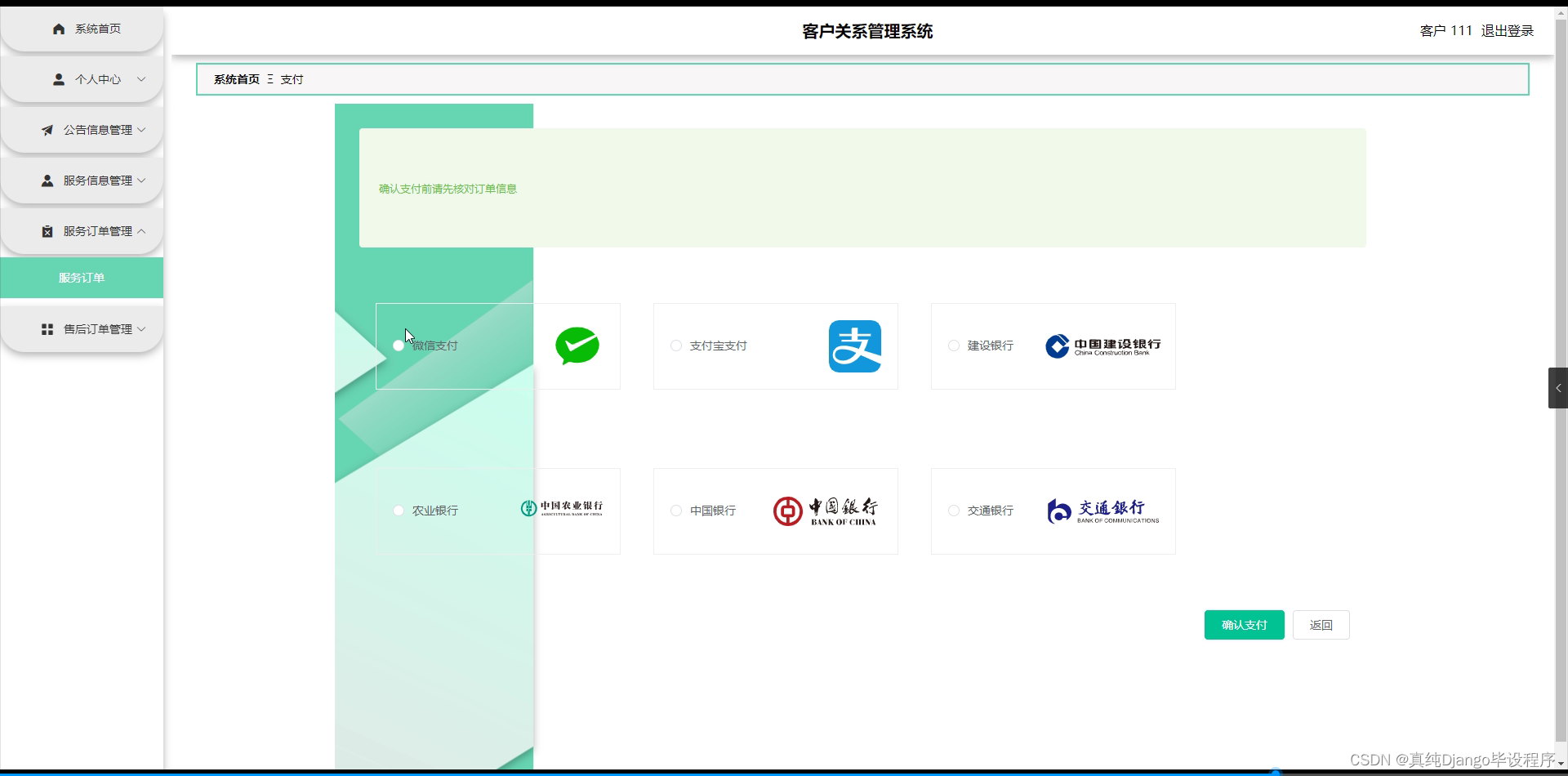This screenshot has width=1568, height=776.
Task: Select the 建设银行 payment option
Action: coord(954,346)
